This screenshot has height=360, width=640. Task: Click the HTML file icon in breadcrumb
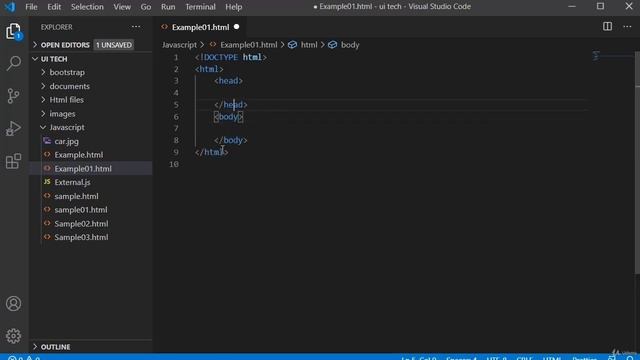[213, 44]
